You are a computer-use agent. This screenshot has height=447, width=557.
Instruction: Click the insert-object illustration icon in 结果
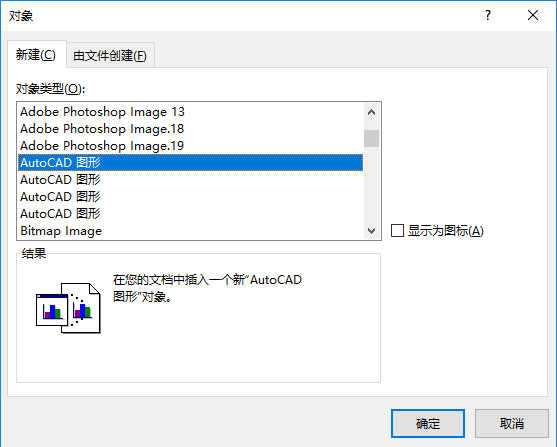(x=68, y=308)
